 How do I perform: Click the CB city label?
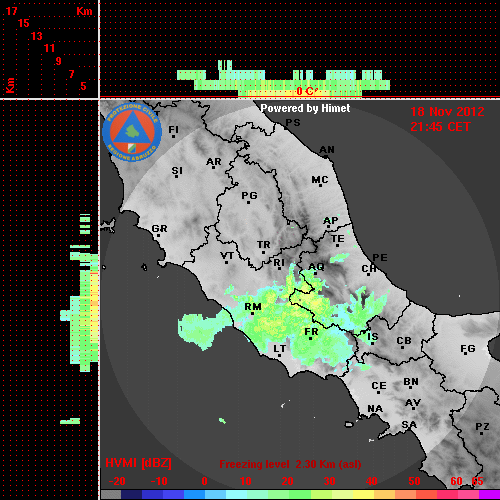(404, 341)
